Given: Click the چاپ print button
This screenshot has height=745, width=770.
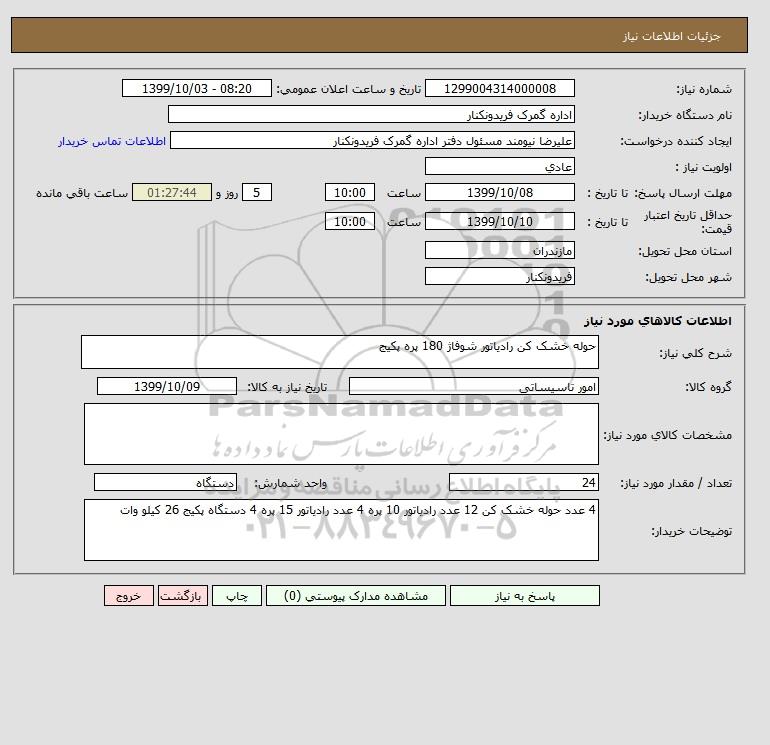Looking at the screenshot, I should pos(237,596).
